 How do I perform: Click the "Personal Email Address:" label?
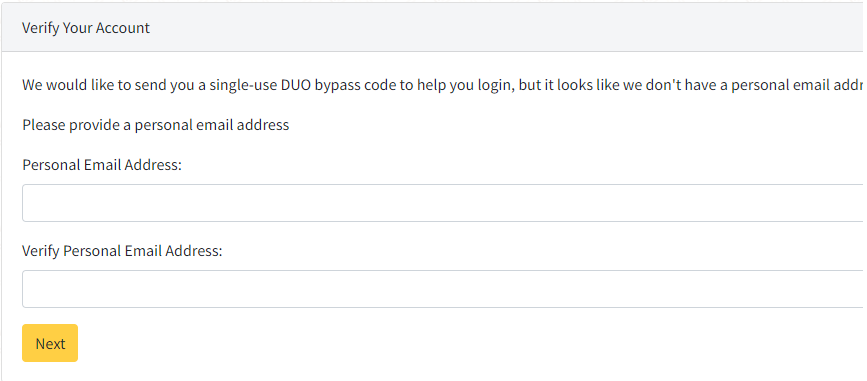coord(102,165)
